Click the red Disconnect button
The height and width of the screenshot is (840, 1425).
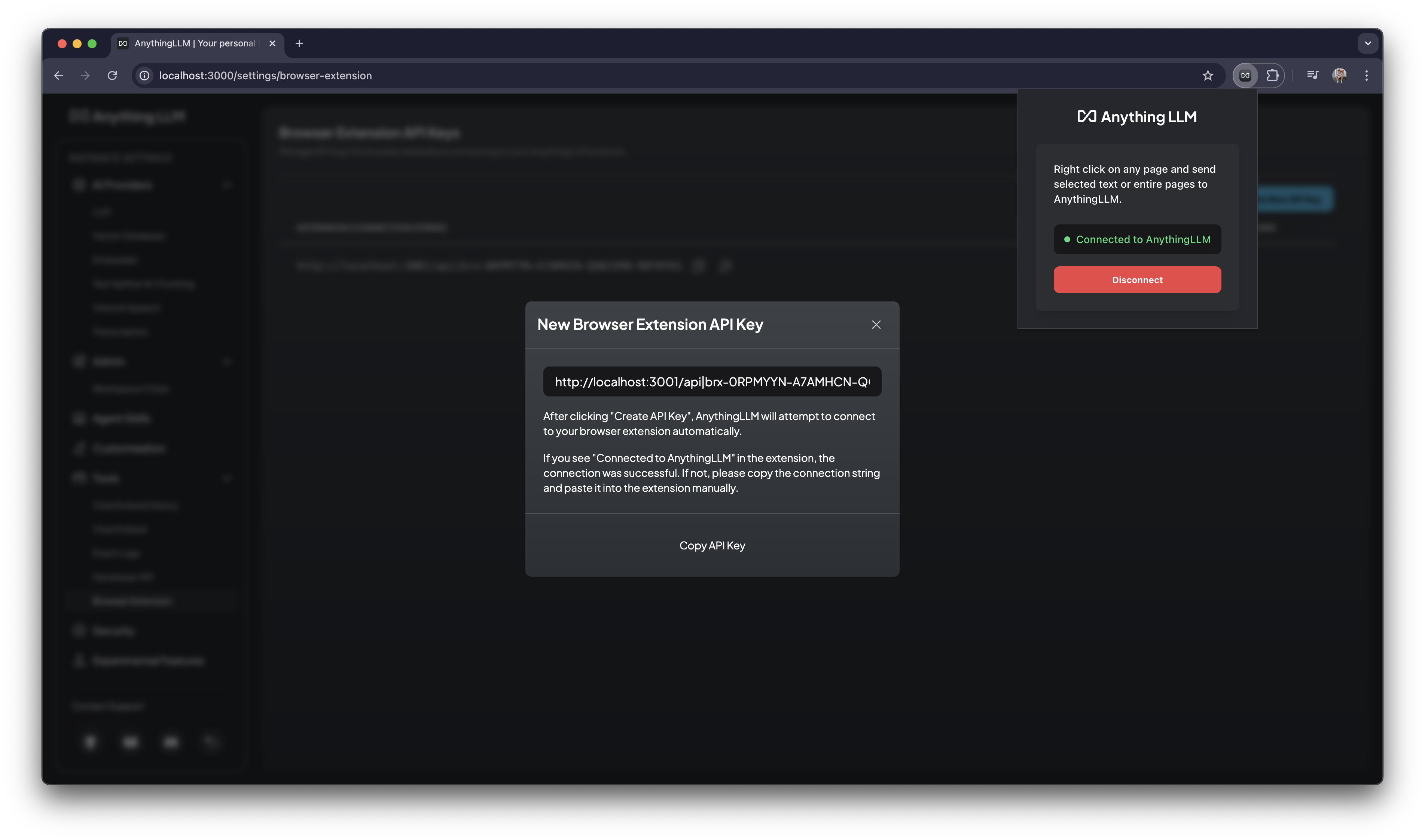point(1137,280)
